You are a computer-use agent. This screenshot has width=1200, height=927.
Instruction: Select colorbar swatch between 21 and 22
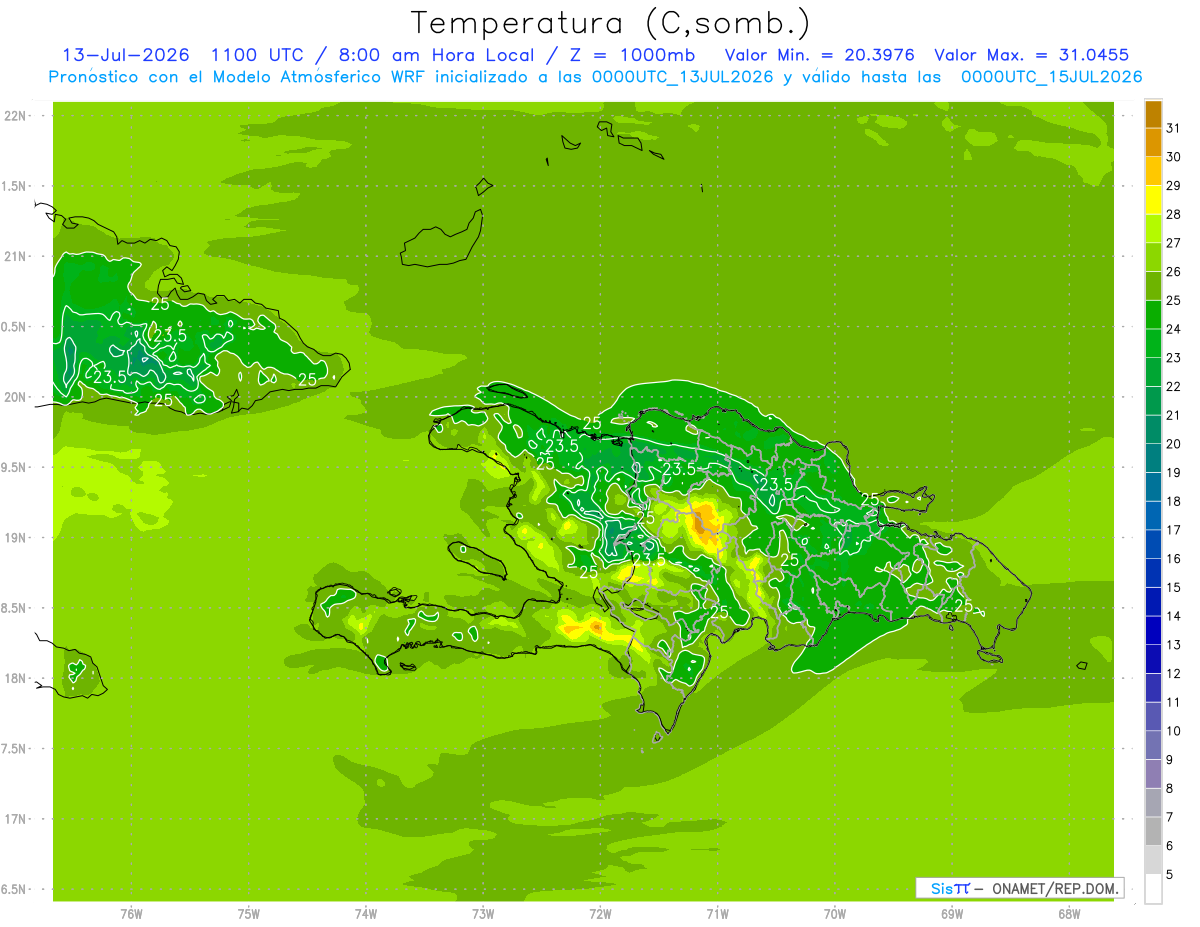pyautogui.click(x=1153, y=401)
